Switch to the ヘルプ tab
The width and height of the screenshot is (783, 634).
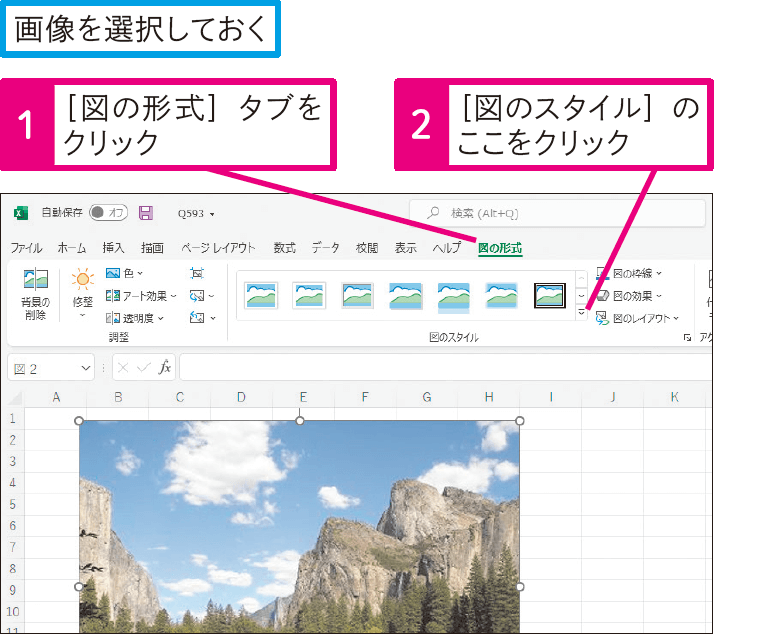coord(447,248)
